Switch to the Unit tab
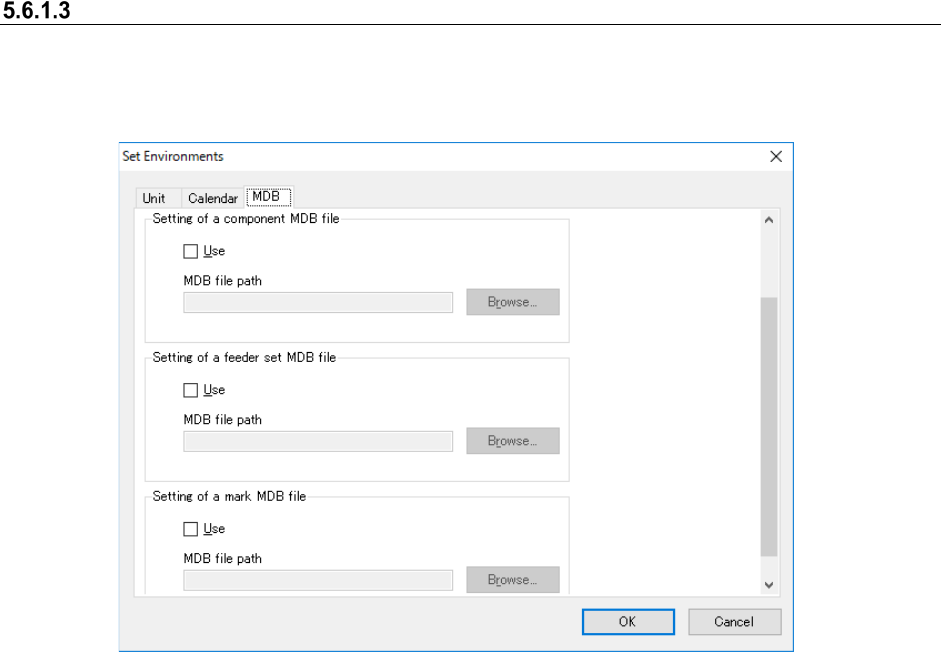Image resolution: width=941 pixels, height=652 pixels. (x=154, y=198)
